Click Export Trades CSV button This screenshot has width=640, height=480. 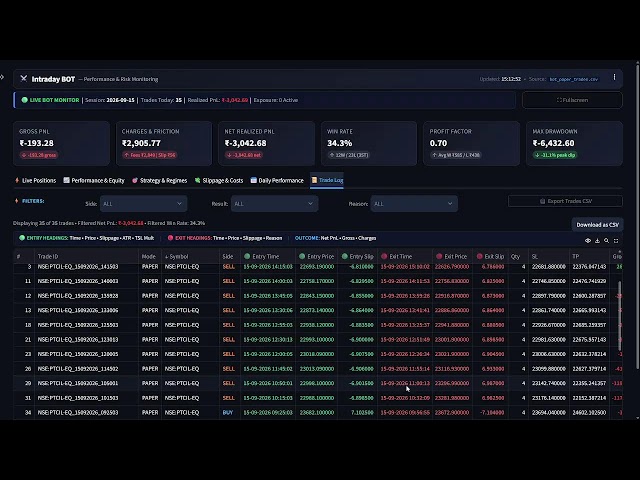coord(565,201)
